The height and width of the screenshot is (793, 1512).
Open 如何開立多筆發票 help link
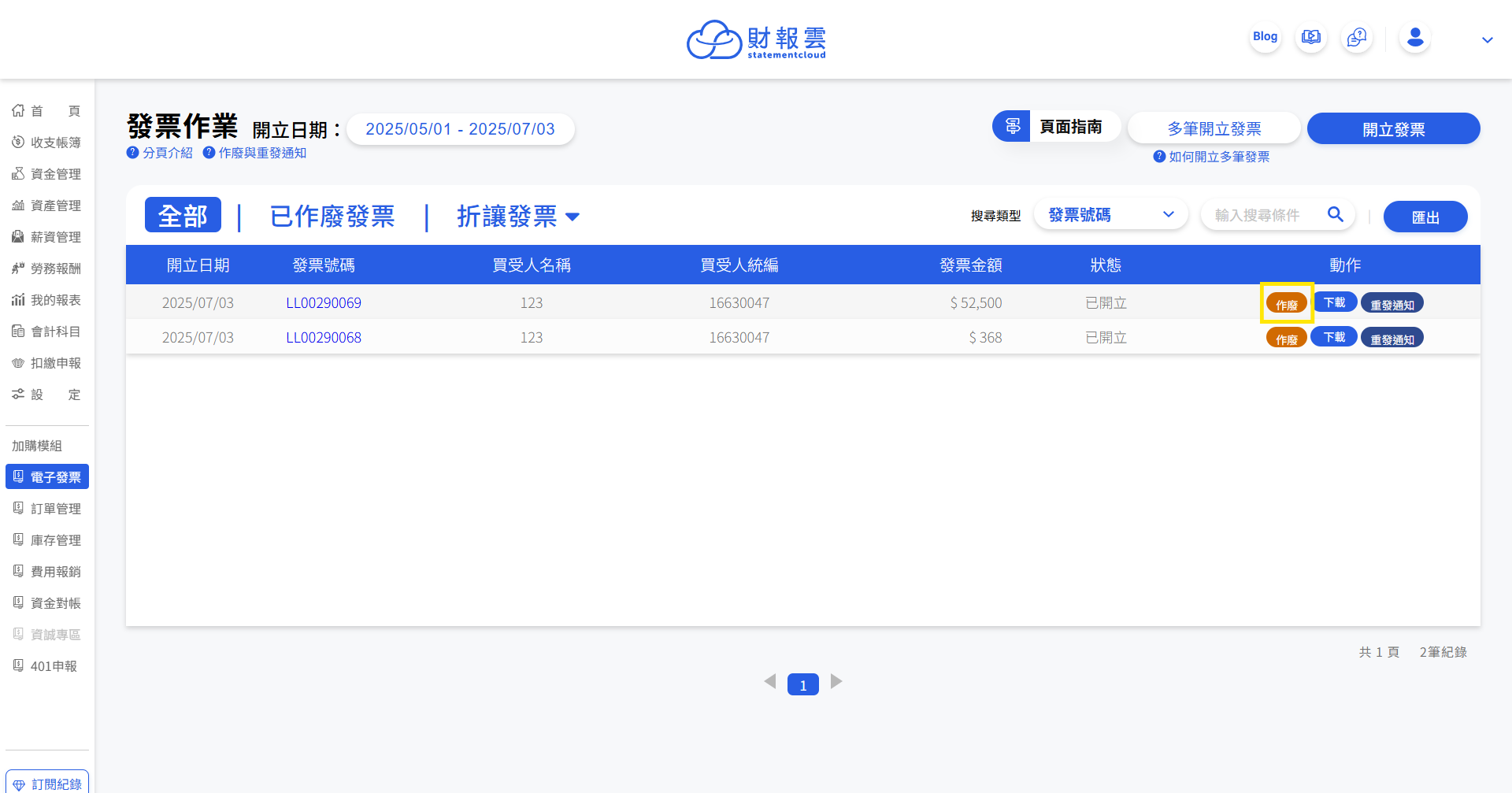[x=1211, y=157]
